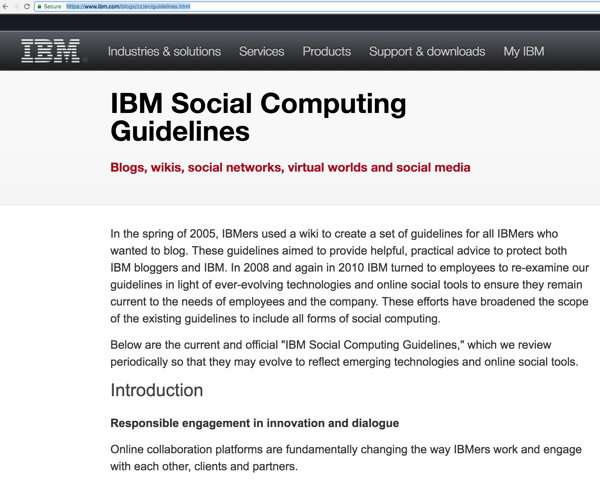600x481 pixels.
Task: Click the "Introduction" section heading
Action: (157, 390)
